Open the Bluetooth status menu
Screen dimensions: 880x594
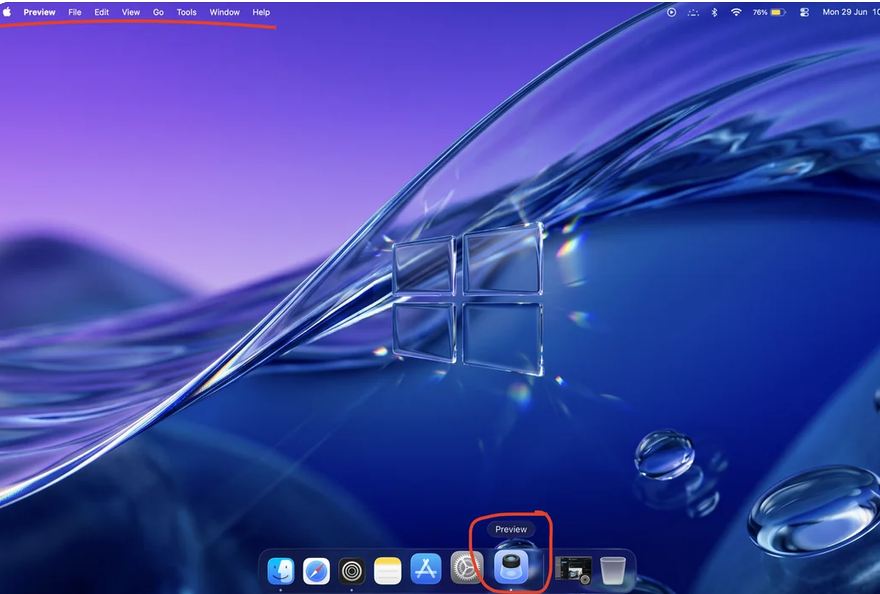coord(714,12)
